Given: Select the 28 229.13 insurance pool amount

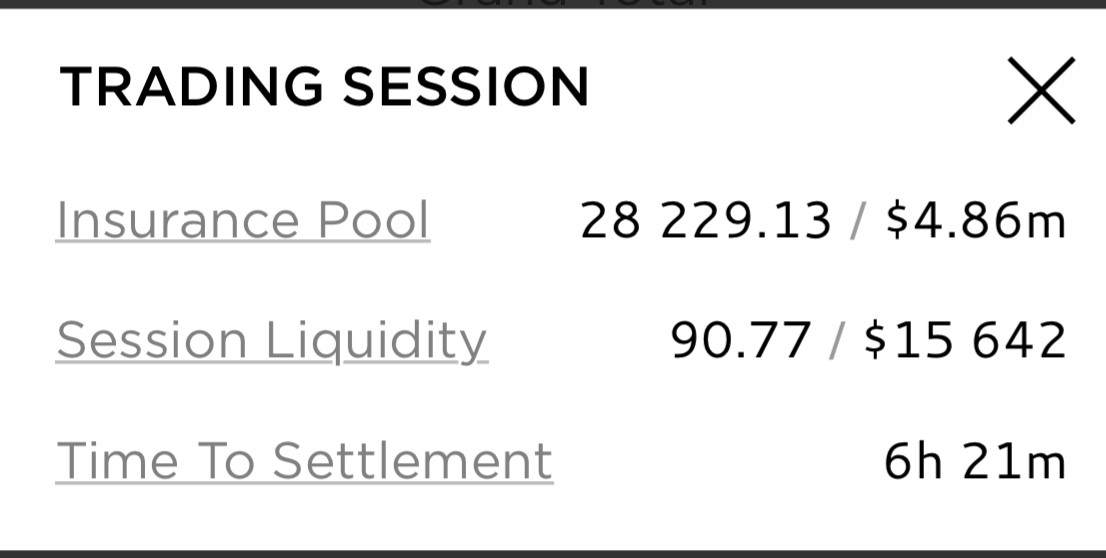Looking at the screenshot, I should click(x=706, y=220).
